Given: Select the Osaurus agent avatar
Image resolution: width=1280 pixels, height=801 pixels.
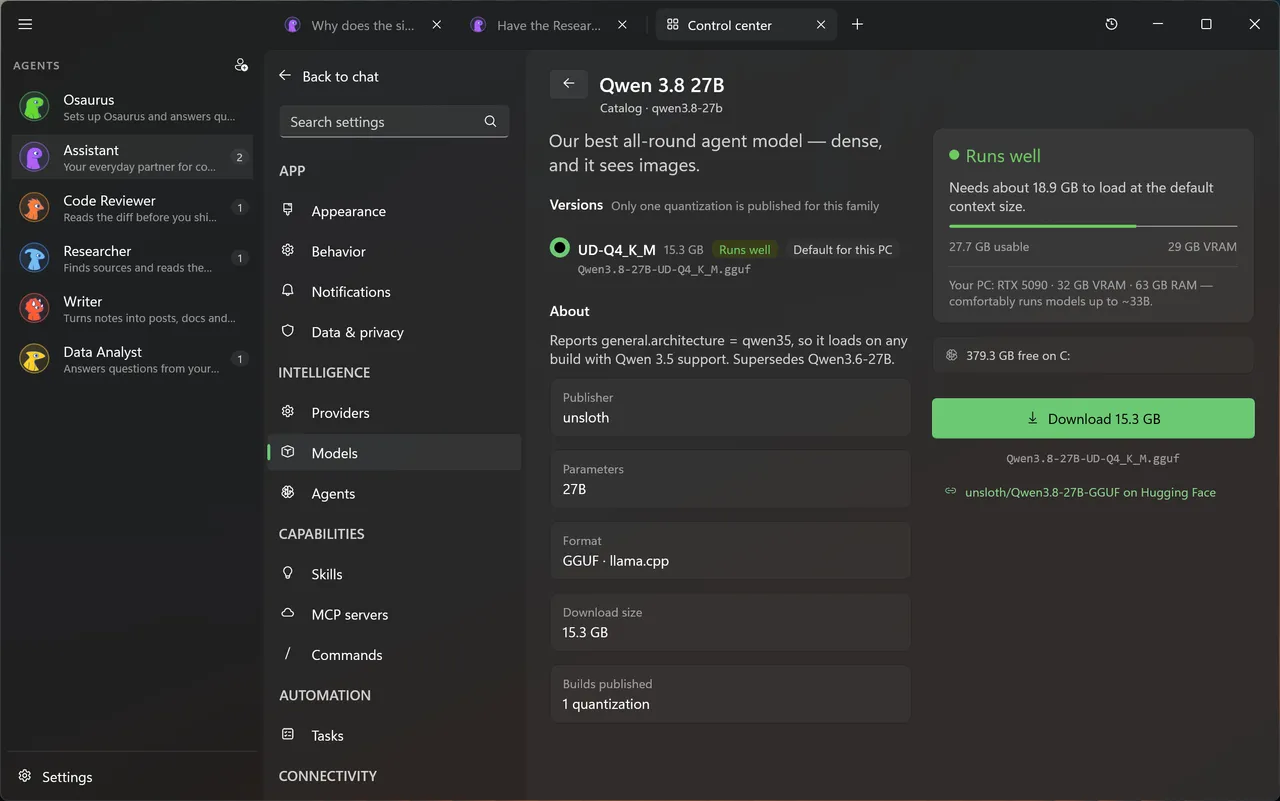Looking at the screenshot, I should point(35,107).
